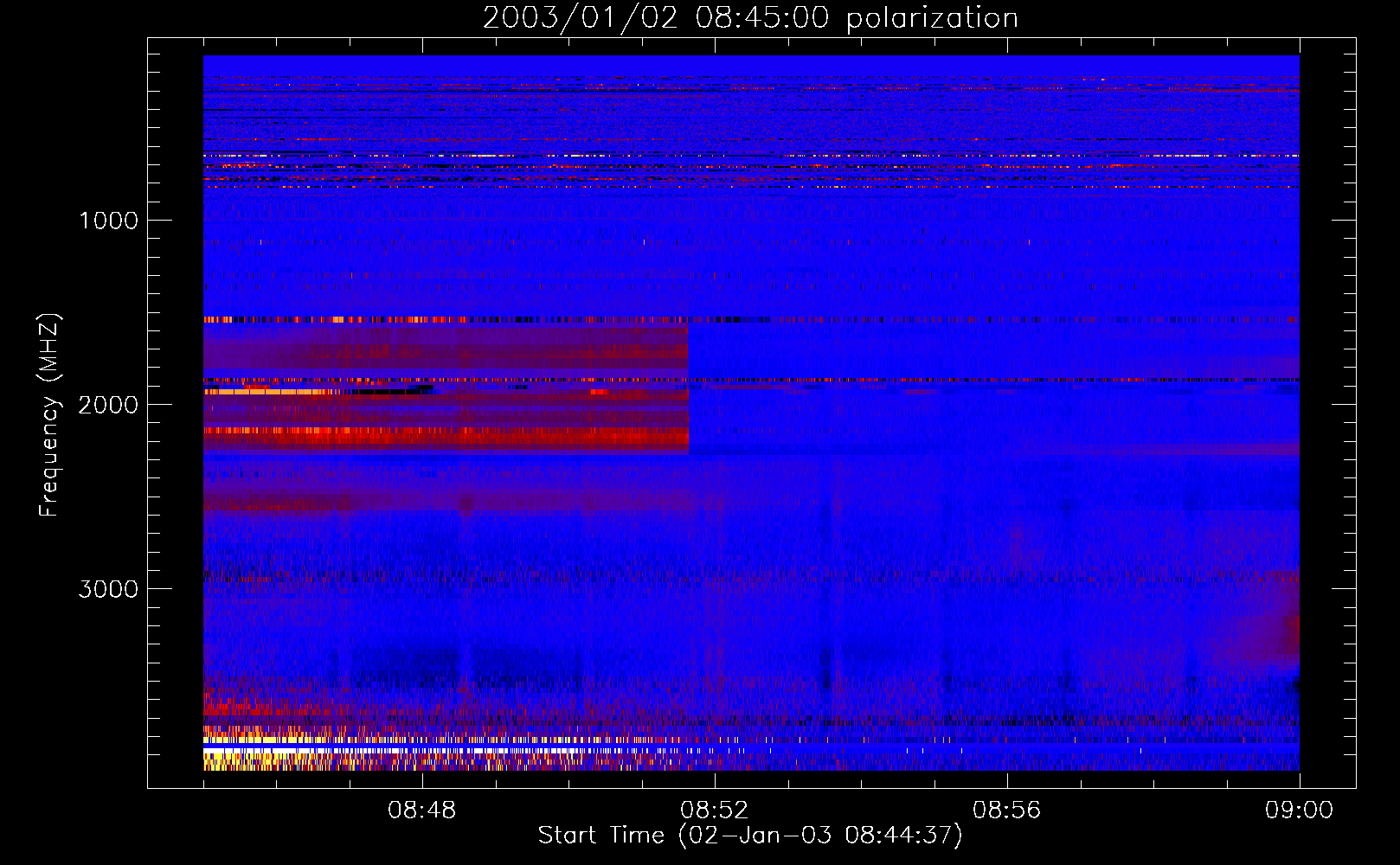
Task: Click the "08:56" time tick label
Action: pyautogui.click(x=1007, y=811)
